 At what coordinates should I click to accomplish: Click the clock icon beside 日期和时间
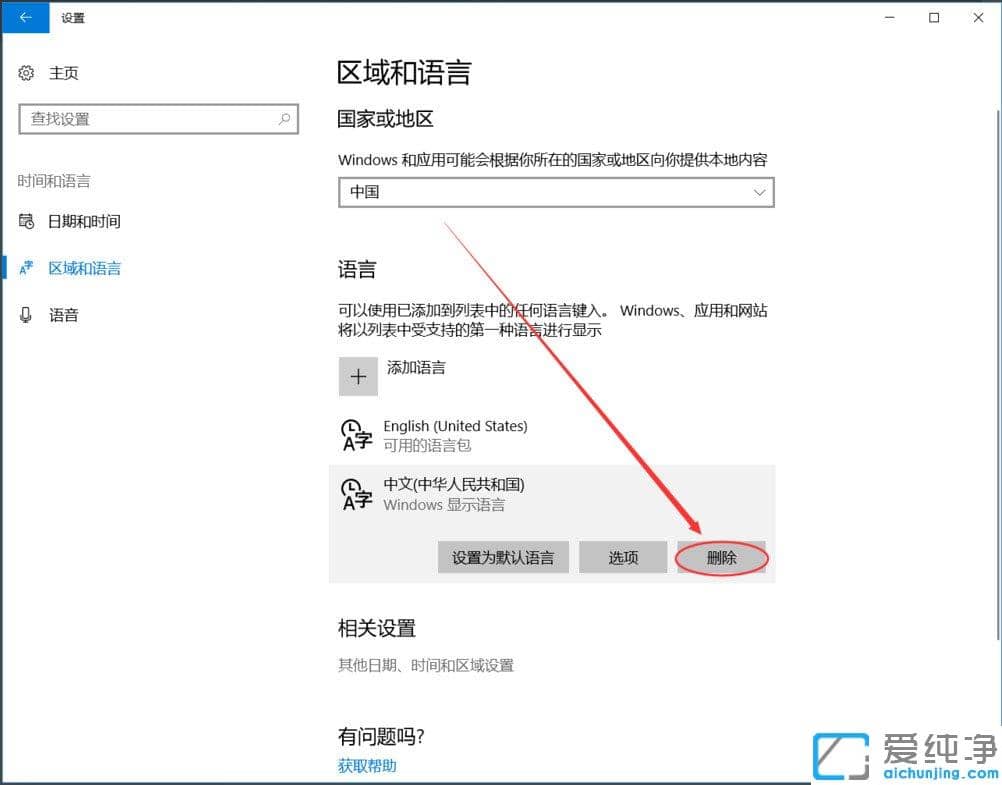[27, 221]
